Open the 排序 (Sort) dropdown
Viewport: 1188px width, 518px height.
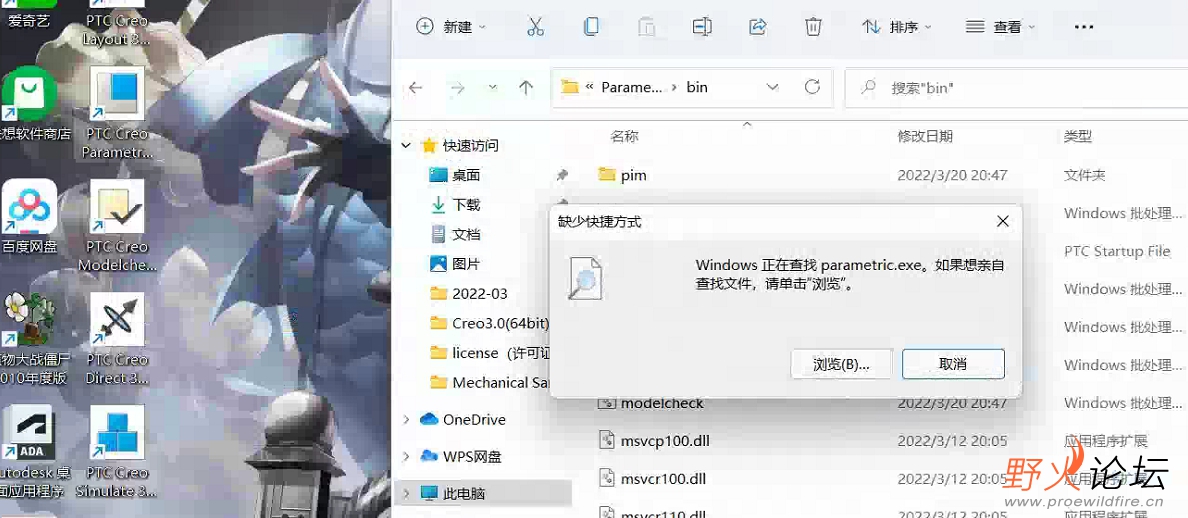click(897, 27)
